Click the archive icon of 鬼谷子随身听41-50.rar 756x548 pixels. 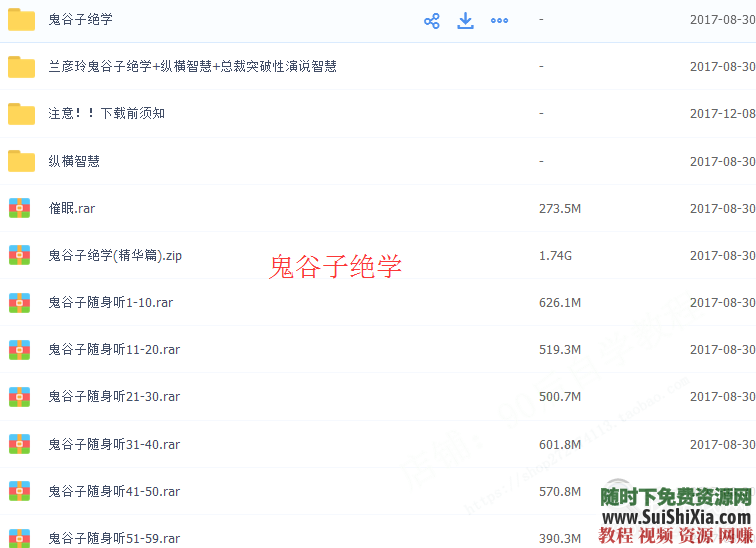(20, 491)
